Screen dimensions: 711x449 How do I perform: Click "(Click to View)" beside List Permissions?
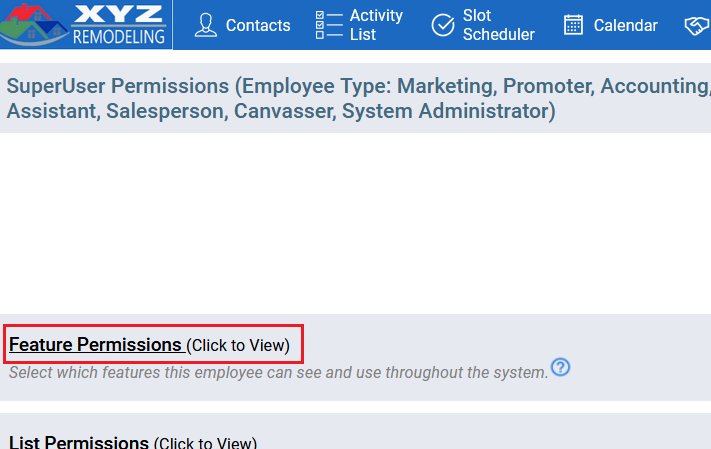pos(205,443)
